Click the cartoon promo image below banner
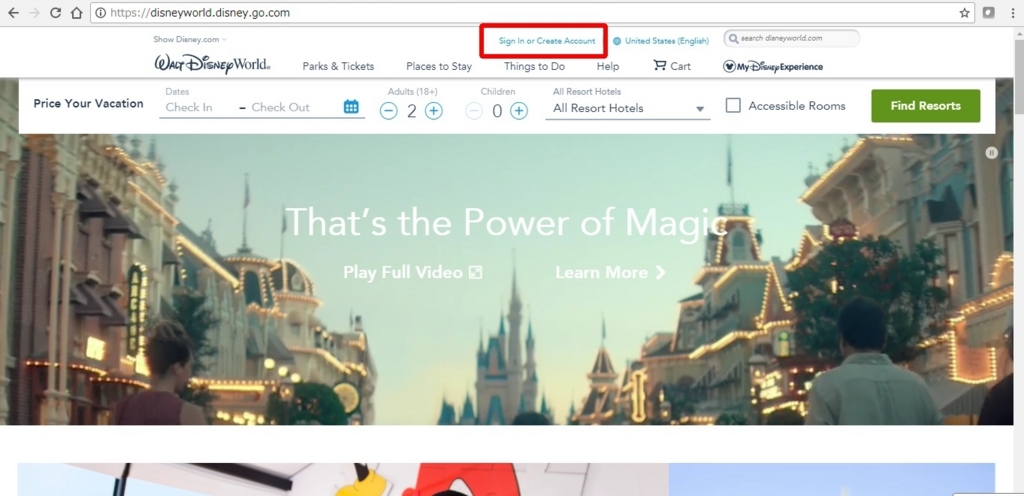This screenshot has height=496, width=1024. pyautogui.click(x=343, y=480)
